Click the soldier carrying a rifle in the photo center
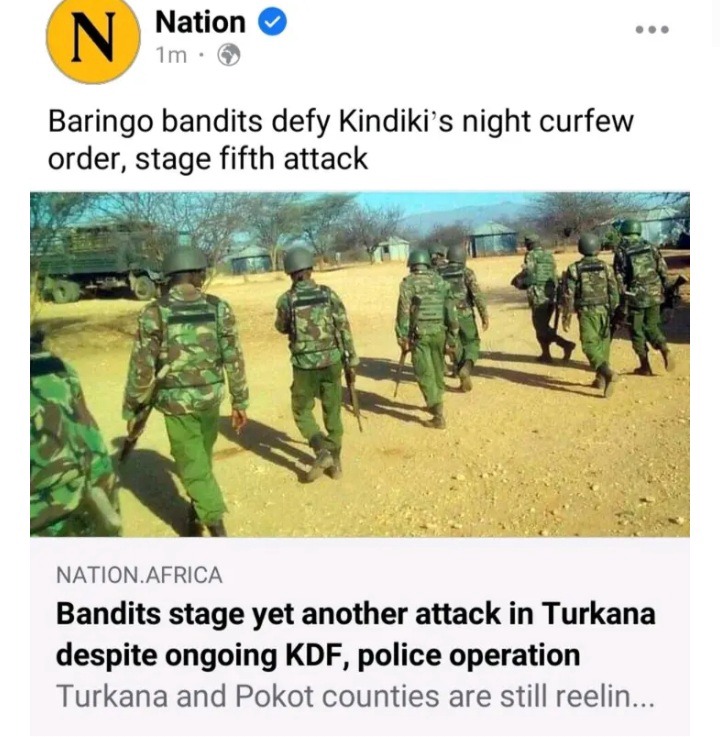 point(317,362)
